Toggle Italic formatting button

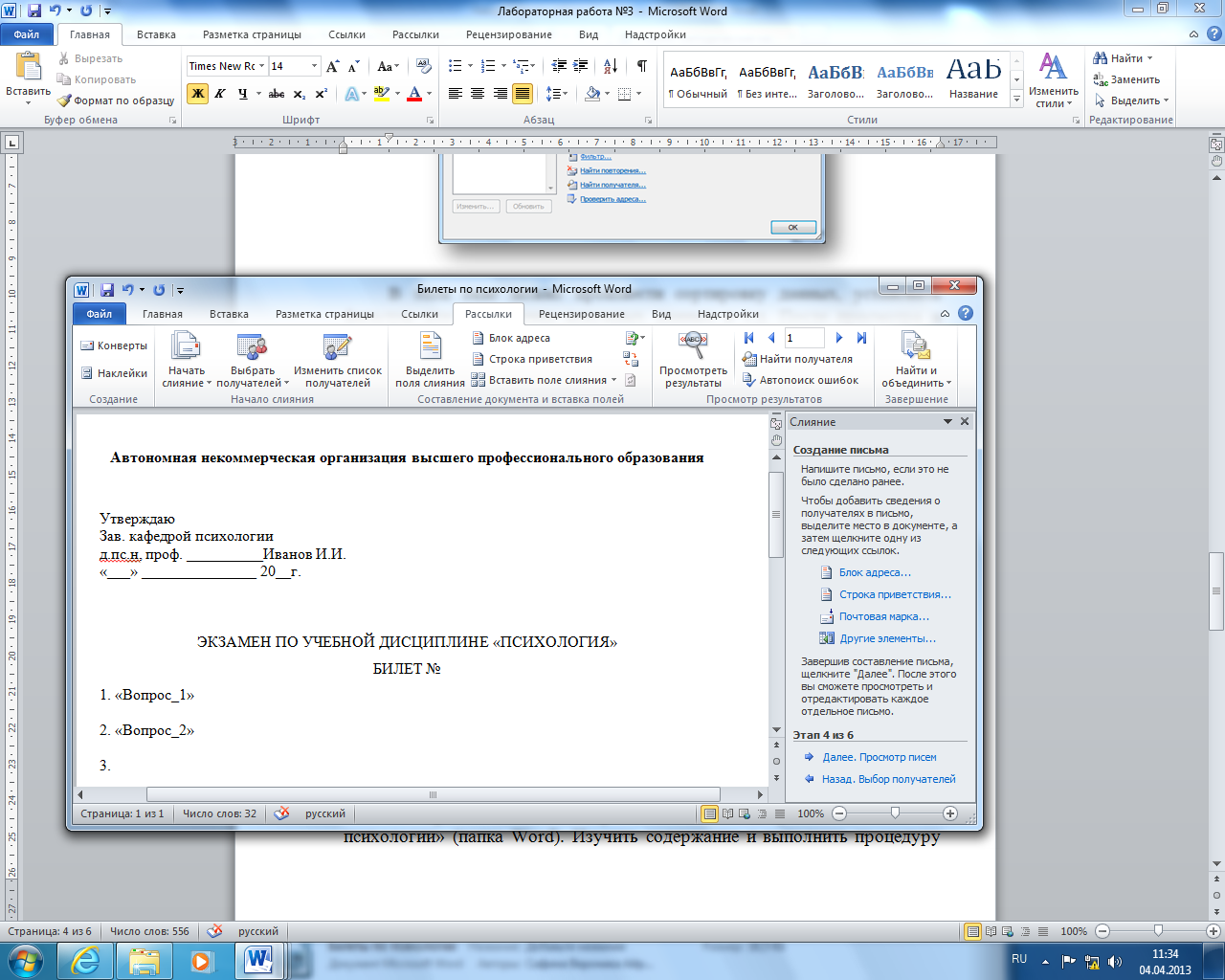(220, 94)
